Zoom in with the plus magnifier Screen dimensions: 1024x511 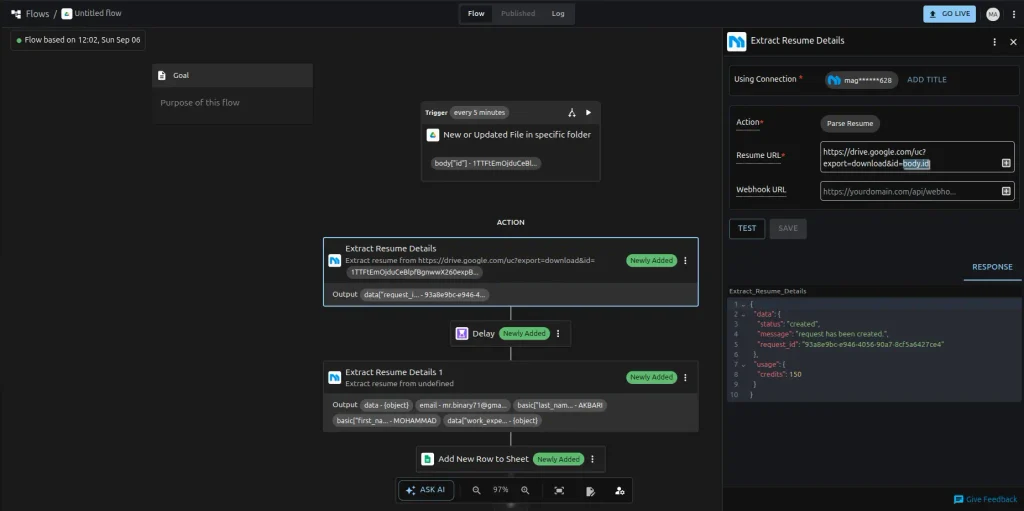525,490
